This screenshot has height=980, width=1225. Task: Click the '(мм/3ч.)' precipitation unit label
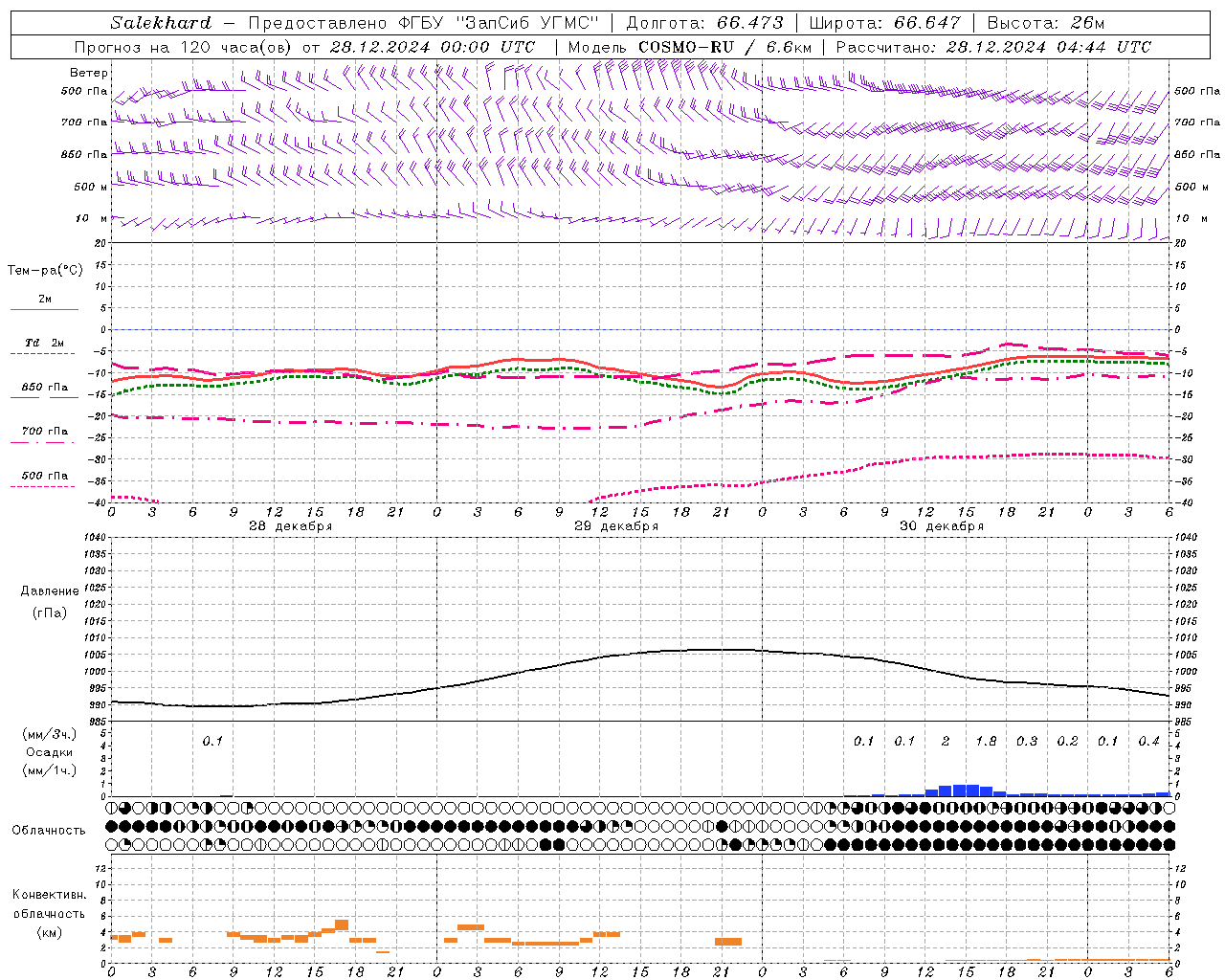pyautogui.click(x=50, y=735)
